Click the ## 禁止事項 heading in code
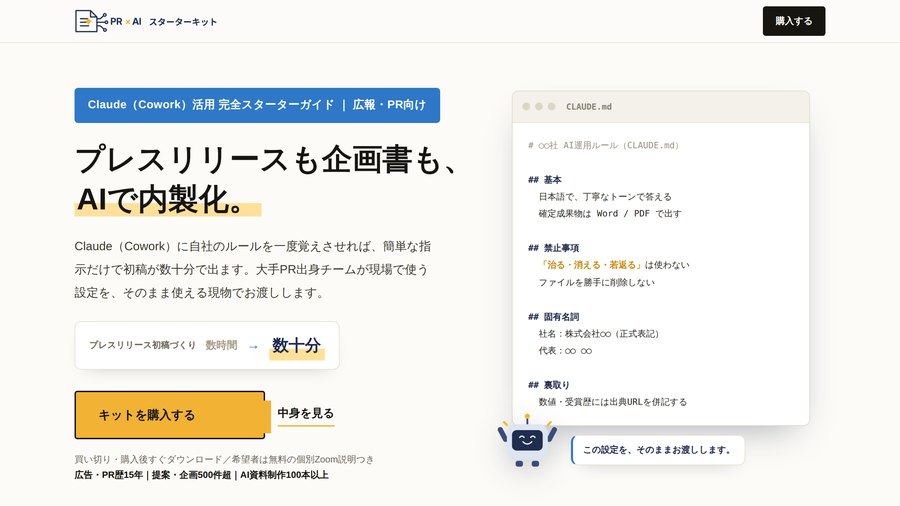The width and height of the screenshot is (900, 506). (x=553, y=248)
